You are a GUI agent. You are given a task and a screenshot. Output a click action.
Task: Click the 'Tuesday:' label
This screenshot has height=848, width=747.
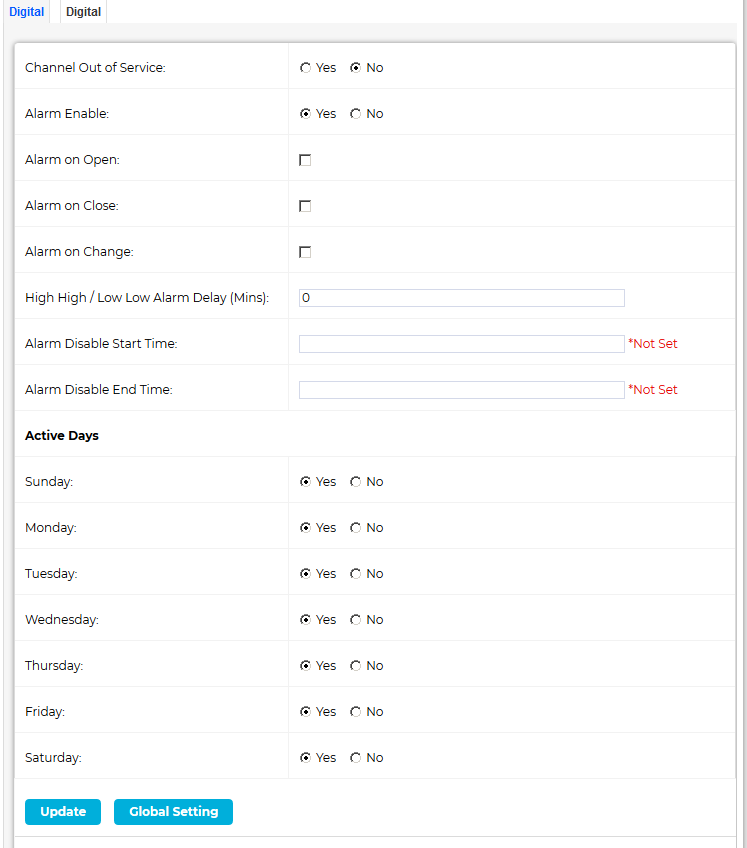pos(51,573)
